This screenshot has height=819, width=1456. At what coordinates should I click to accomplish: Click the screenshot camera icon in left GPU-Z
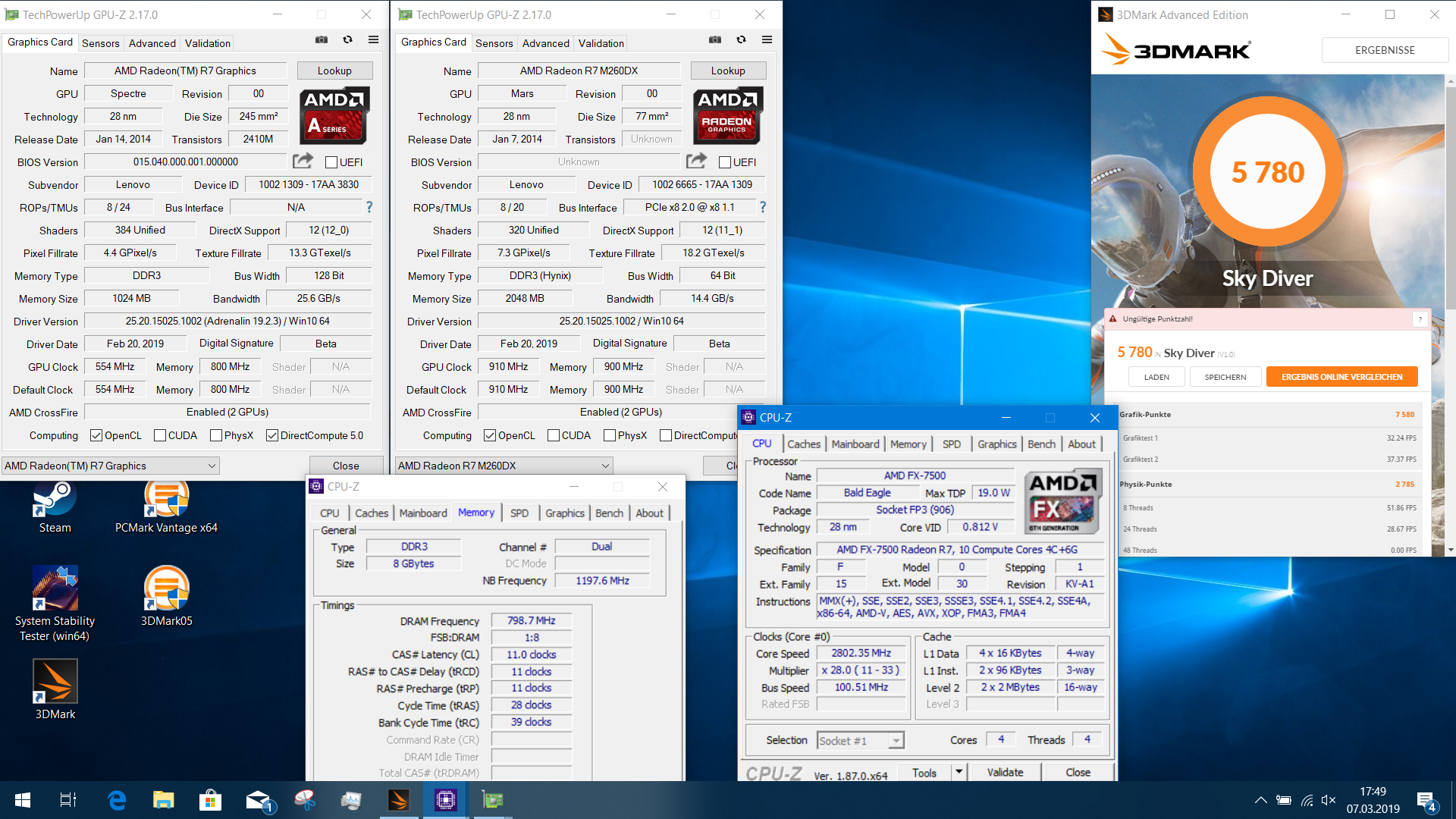click(322, 40)
